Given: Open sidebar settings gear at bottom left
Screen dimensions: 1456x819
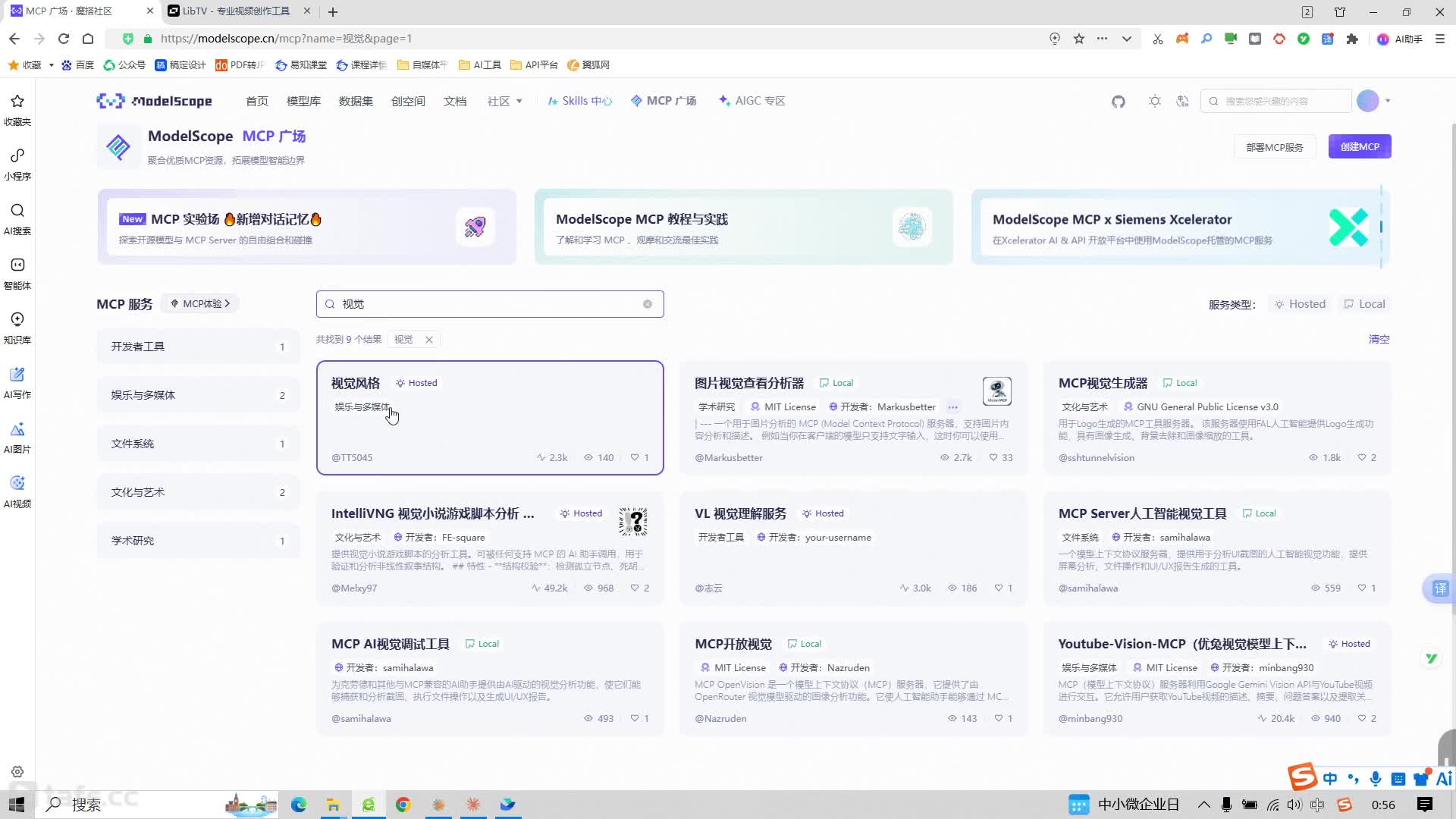Looking at the screenshot, I should [17, 772].
